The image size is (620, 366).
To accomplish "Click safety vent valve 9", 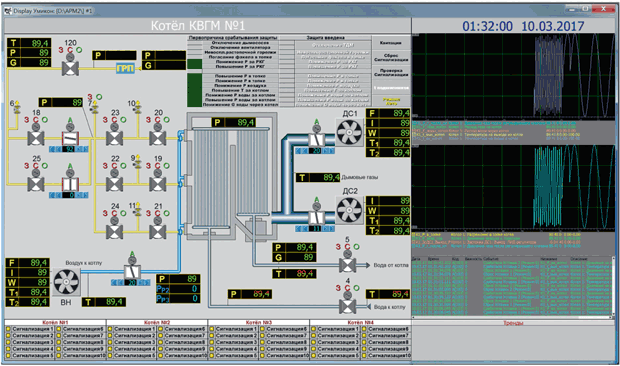I will tap(138, 161).
